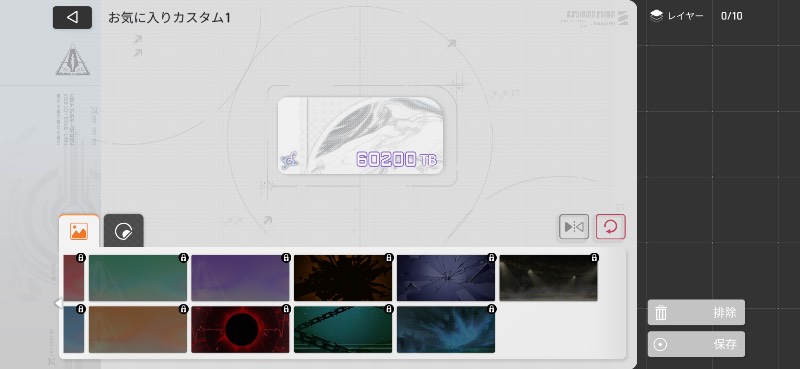Select the green gradient background thumbnail
Screen dimensions: 800x369
[138, 278]
